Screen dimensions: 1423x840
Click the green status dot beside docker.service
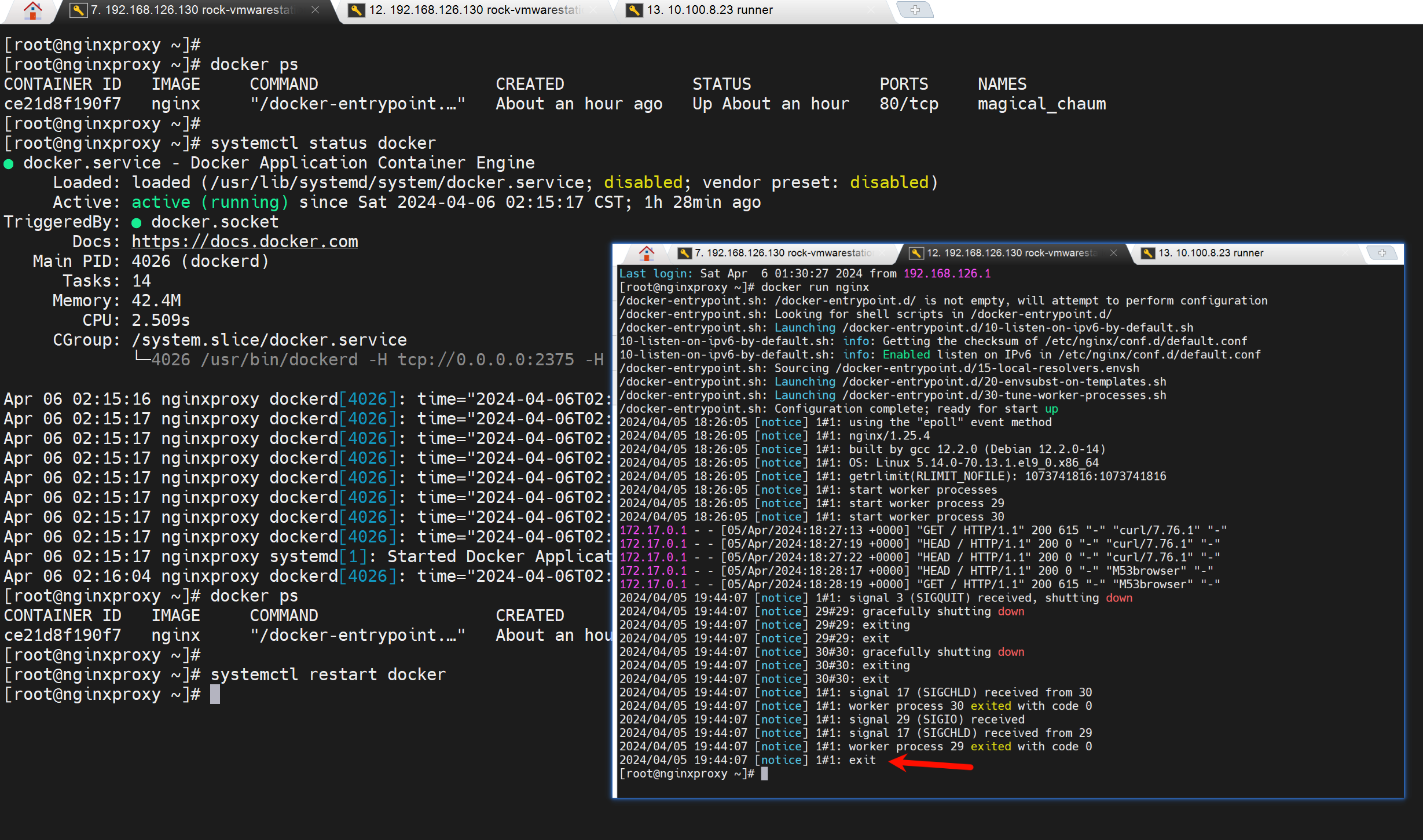click(x=9, y=164)
